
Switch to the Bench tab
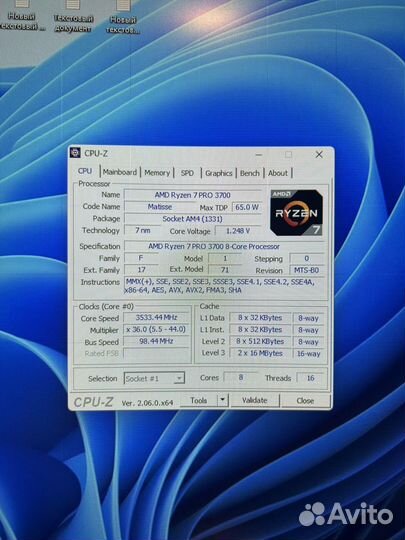click(250, 173)
